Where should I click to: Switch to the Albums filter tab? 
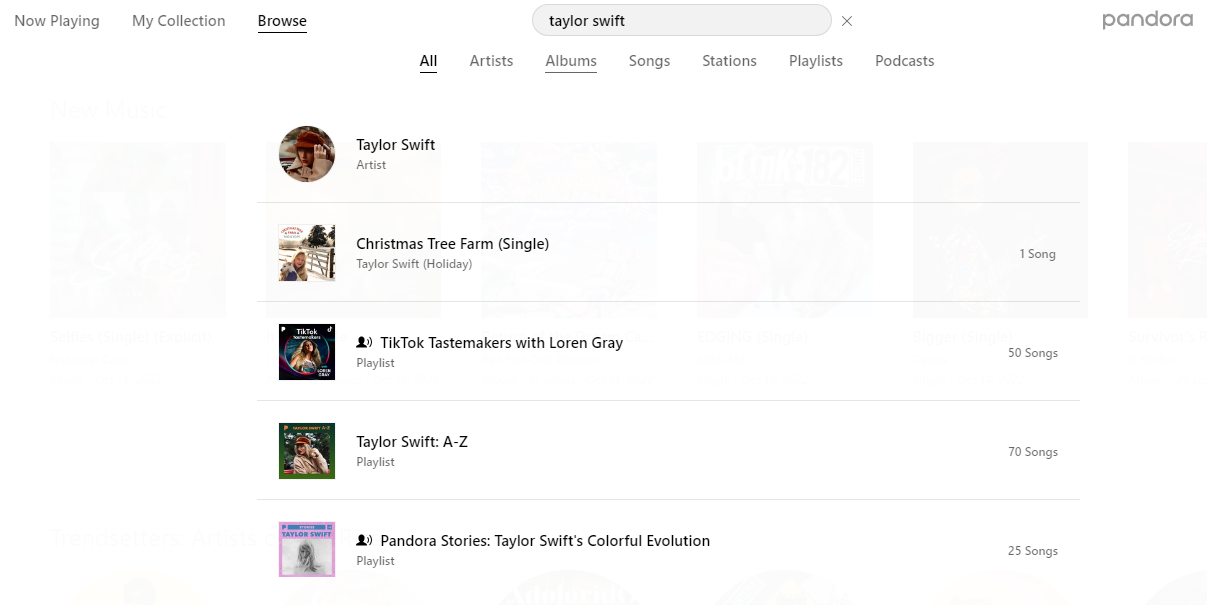point(571,61)
